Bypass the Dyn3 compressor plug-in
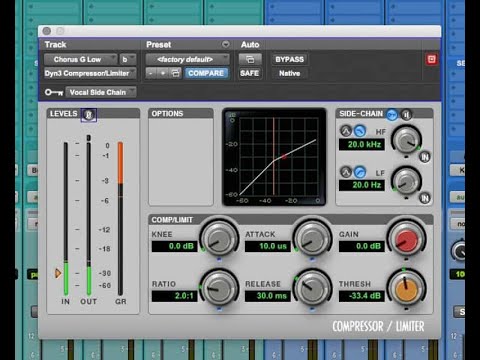 [290, 59]
